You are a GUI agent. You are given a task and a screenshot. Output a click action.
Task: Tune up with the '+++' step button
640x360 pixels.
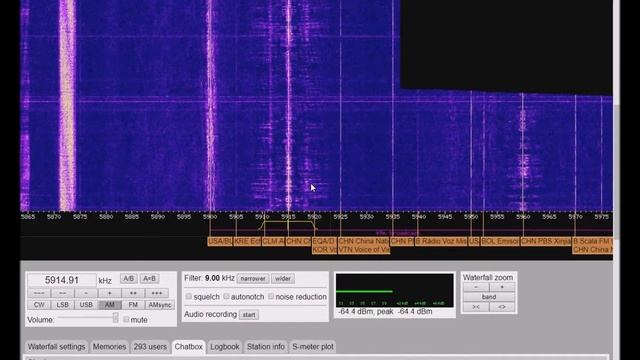click(x=157, y=293)
